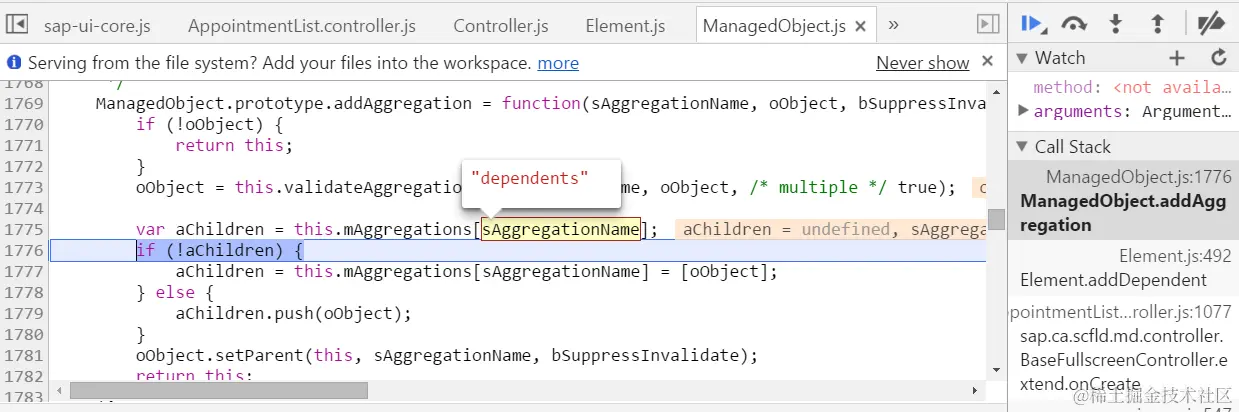Screen dimensions: 1239x412
Task: Click highlighted sAggregationName variable
Action: [560, 229]
